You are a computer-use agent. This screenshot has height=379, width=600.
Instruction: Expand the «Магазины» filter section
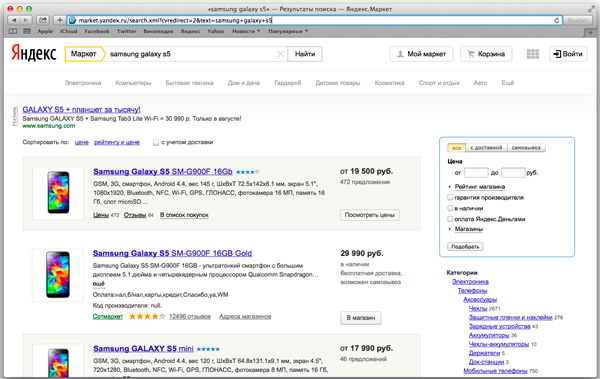[468, 229]
